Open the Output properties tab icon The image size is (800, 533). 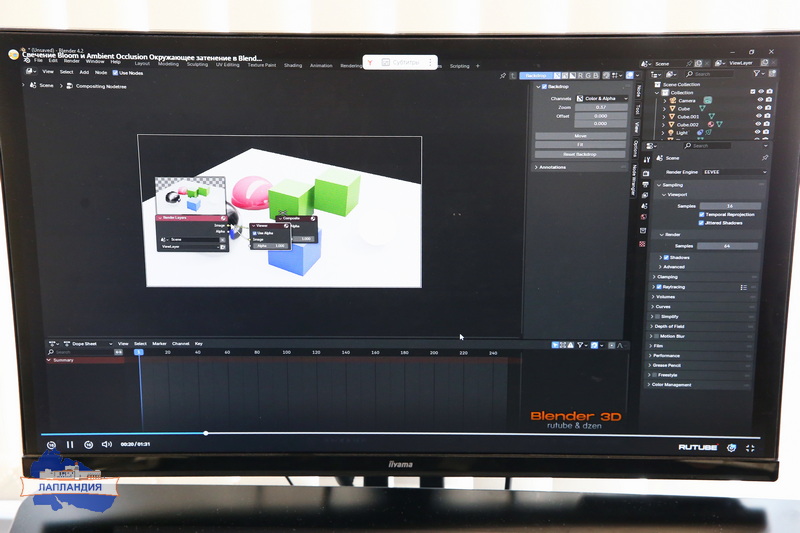tap(645, 184)
